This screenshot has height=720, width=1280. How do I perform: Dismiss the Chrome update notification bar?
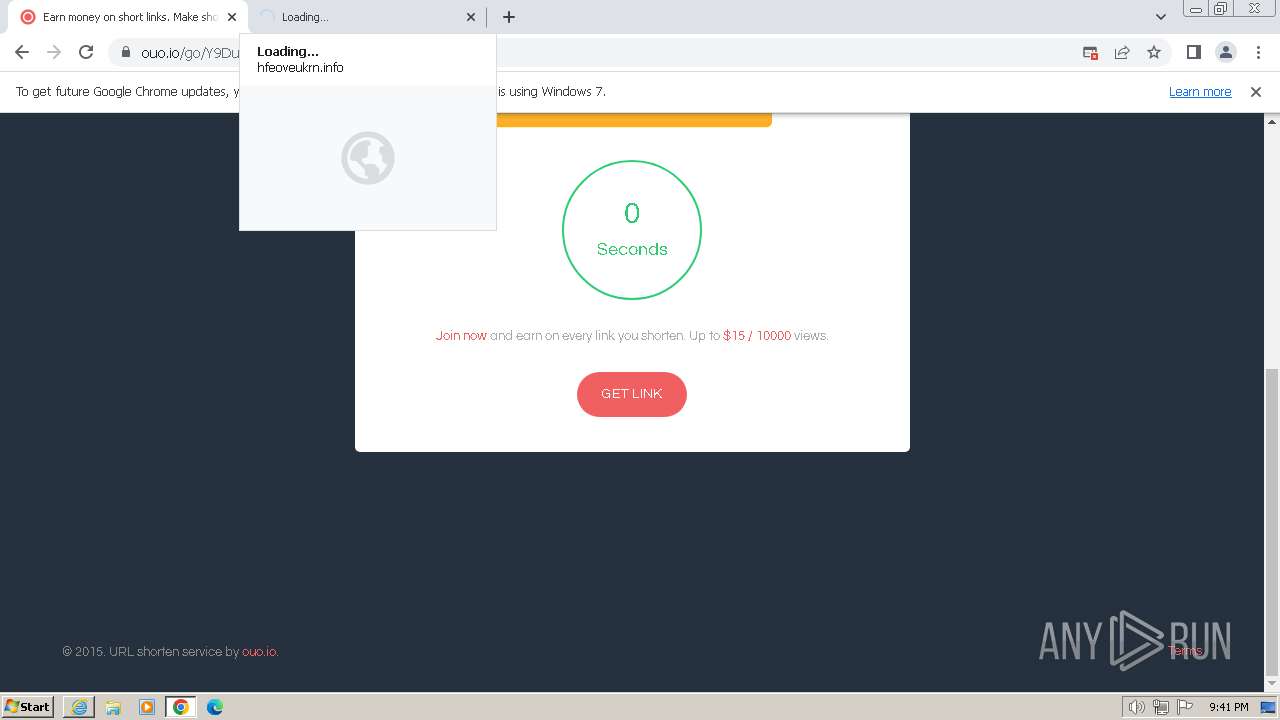click(1256, 91)
